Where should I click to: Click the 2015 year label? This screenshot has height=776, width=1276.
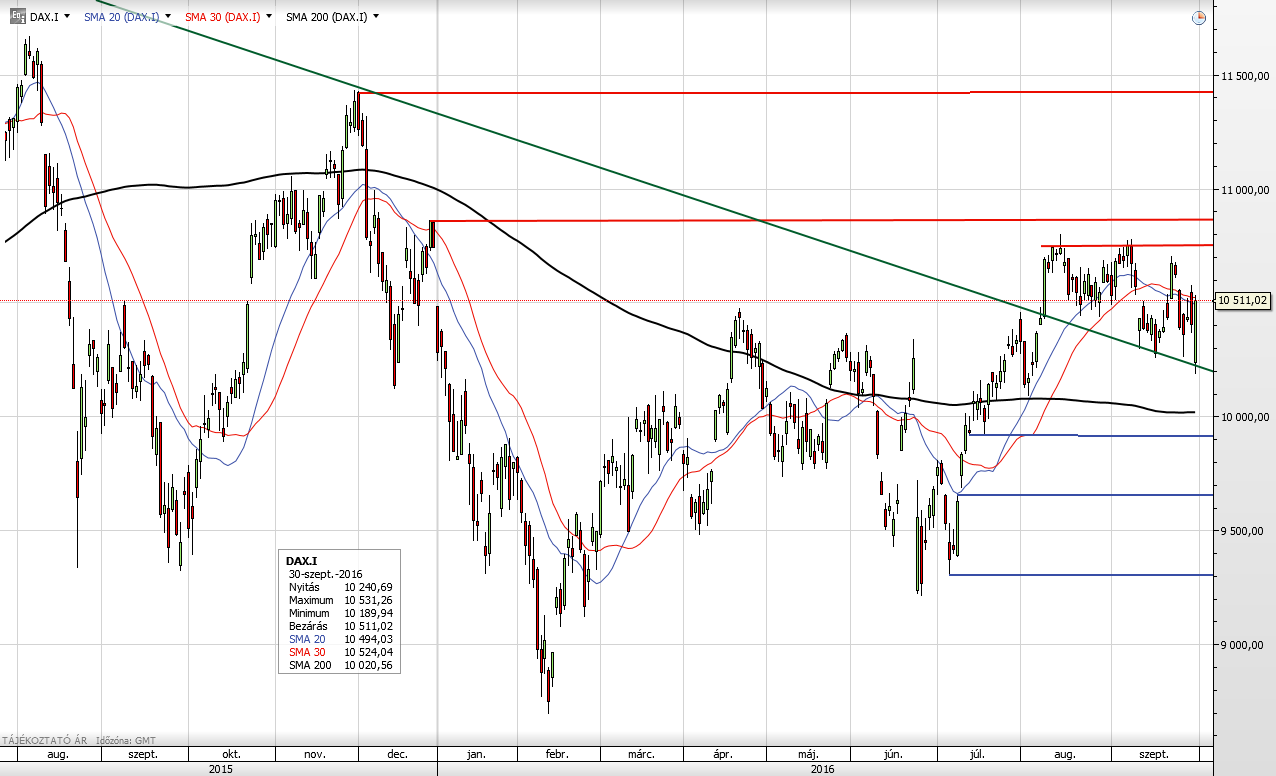(x=221, y=769)
